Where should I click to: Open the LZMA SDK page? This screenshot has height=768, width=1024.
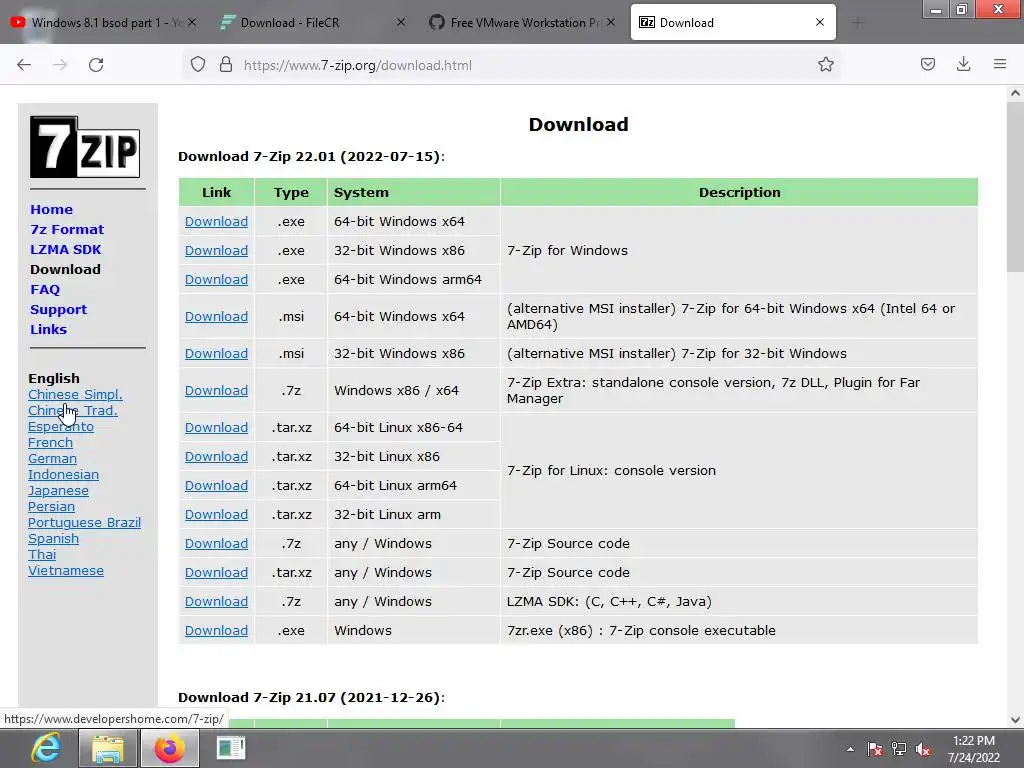pyautogui.click(x=65, y=249)
